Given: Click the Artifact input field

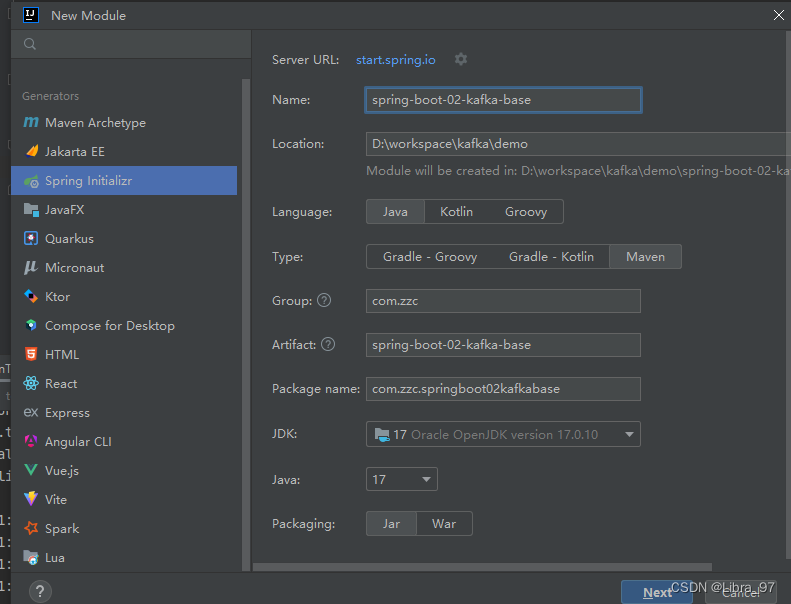Looking at the screenshot, I should [x=503, y=345].
